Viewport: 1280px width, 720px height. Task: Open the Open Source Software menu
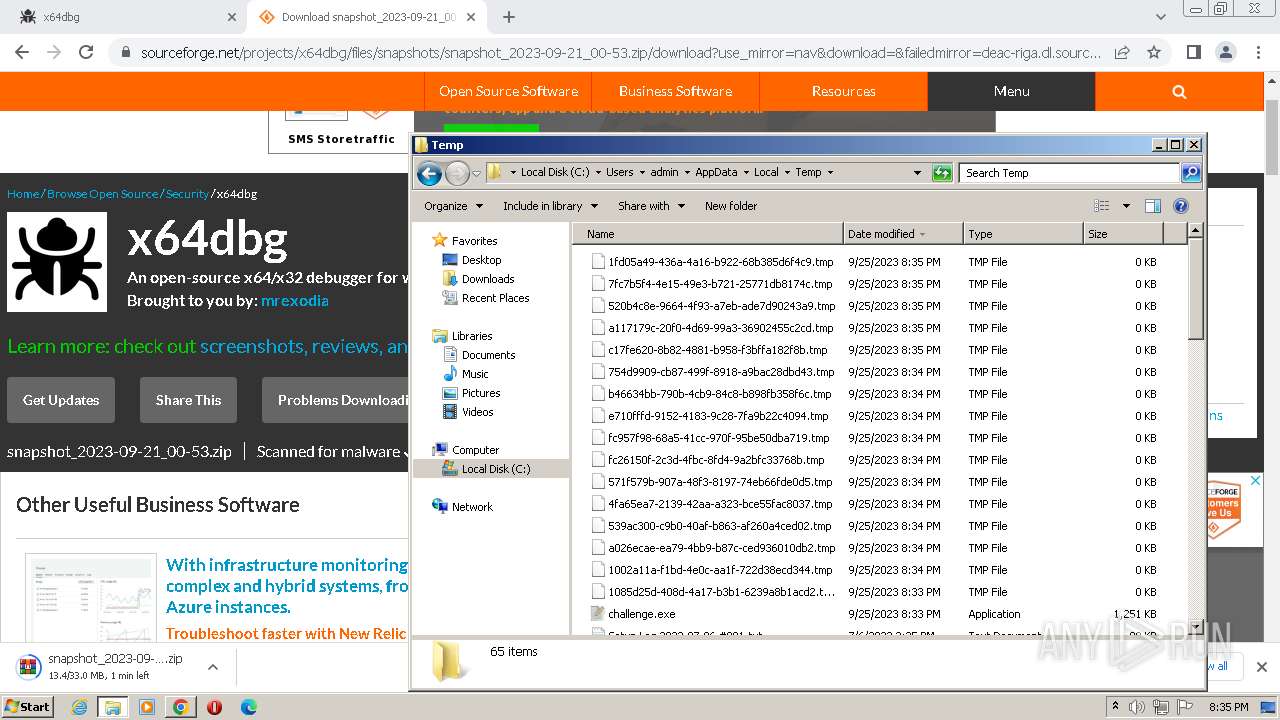508,91
